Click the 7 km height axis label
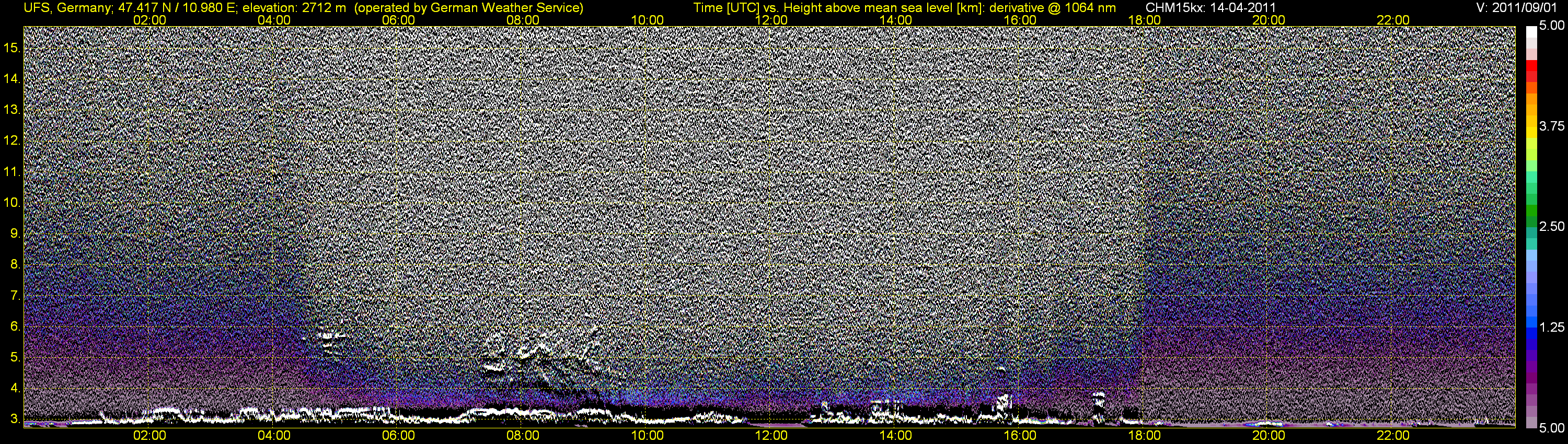Screen dimensions: 1568x444 click(15, 296)
